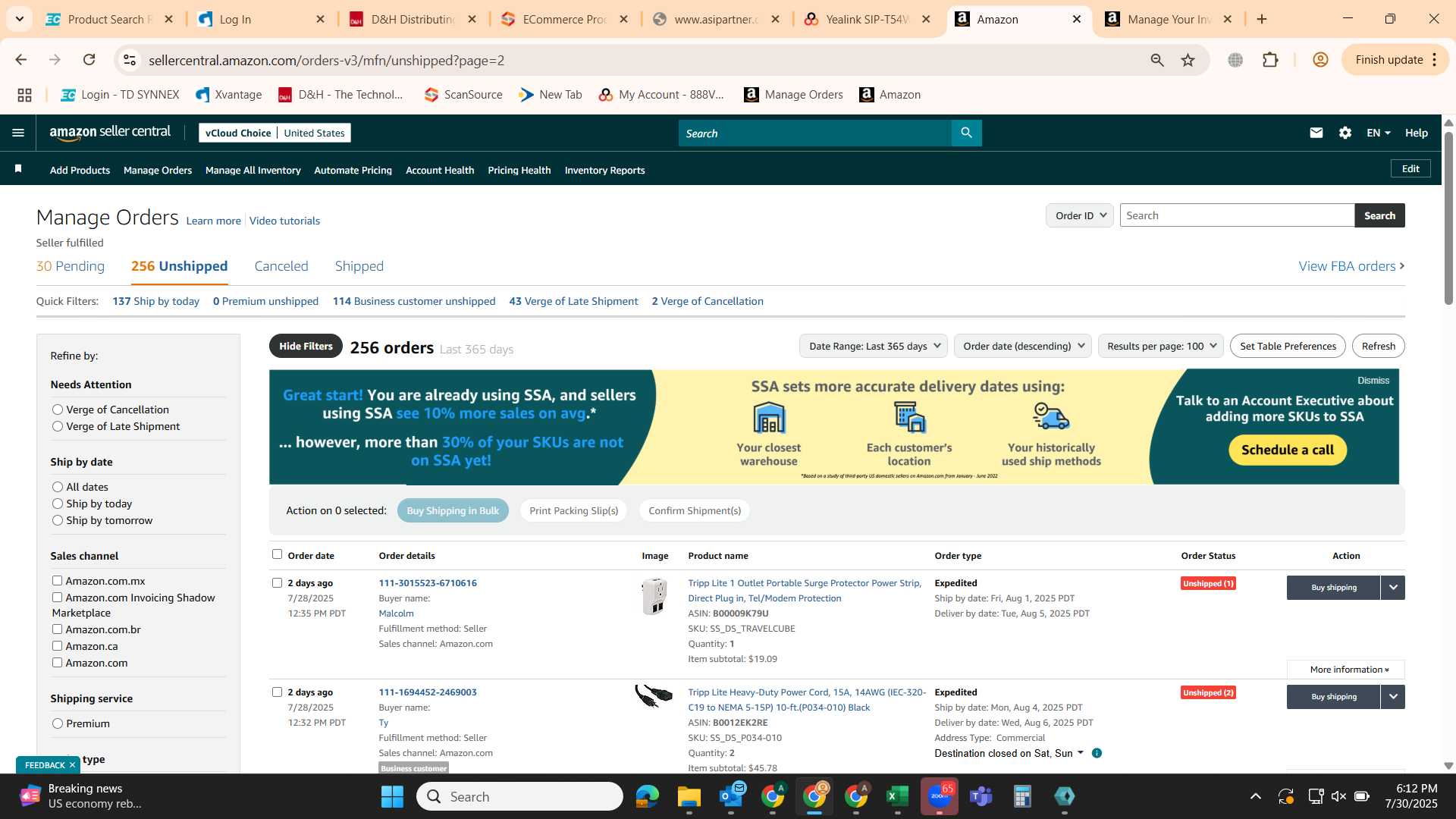Click the browser address bar URL

pos(326,60)
